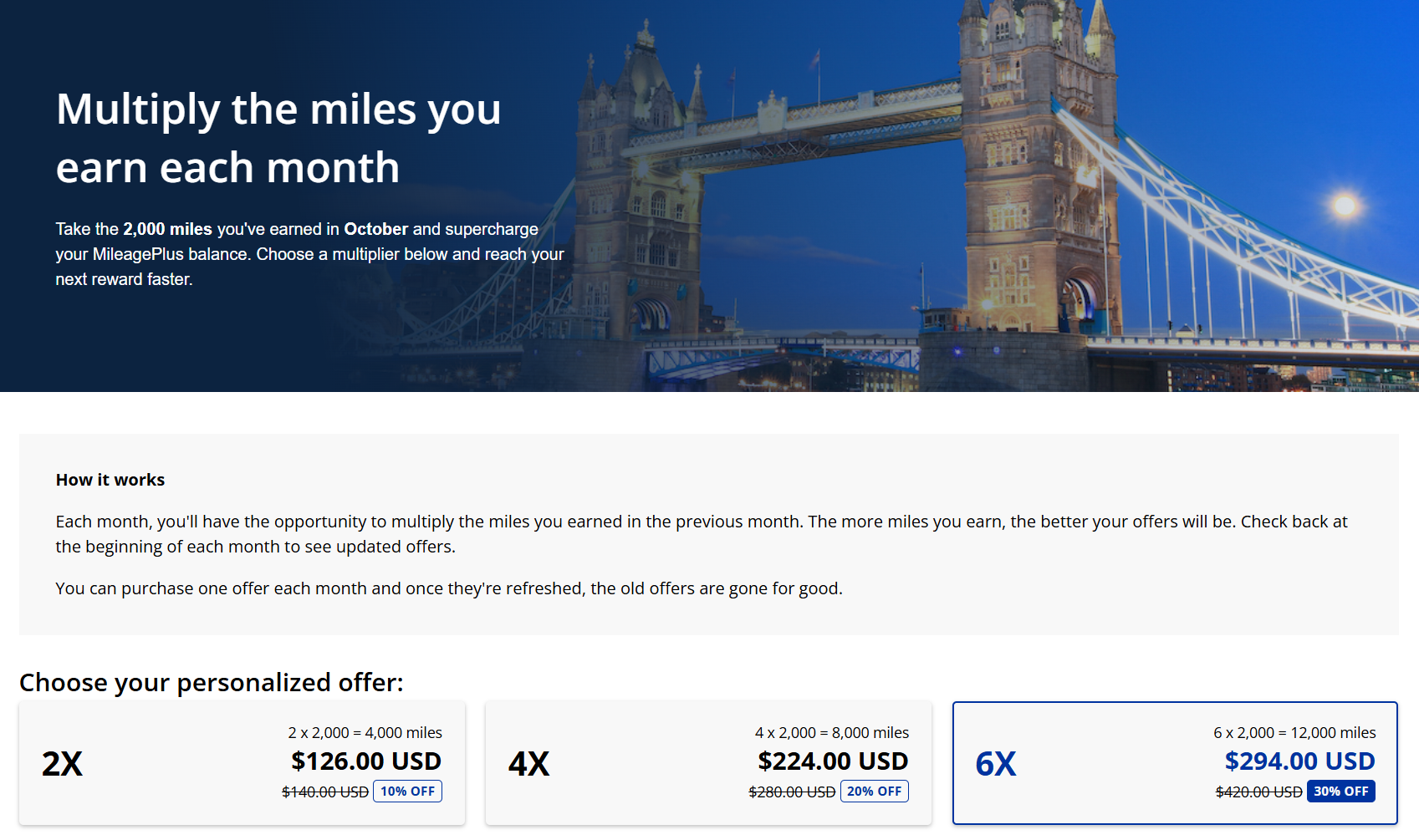Click the 30% OFF discount badge
The image size is (1419, 840).
coord(1341,790)
